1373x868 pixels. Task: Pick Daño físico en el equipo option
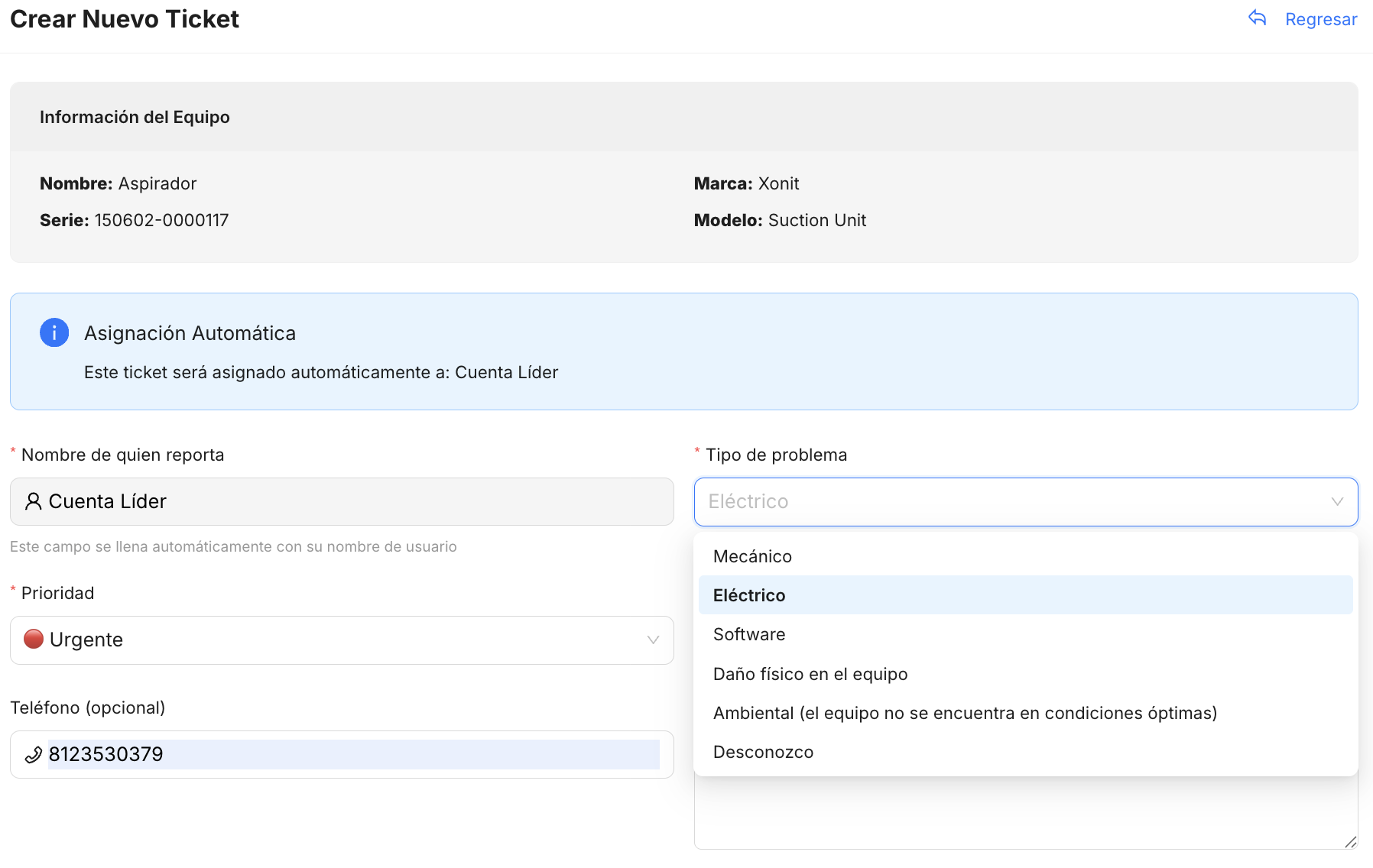810,674
